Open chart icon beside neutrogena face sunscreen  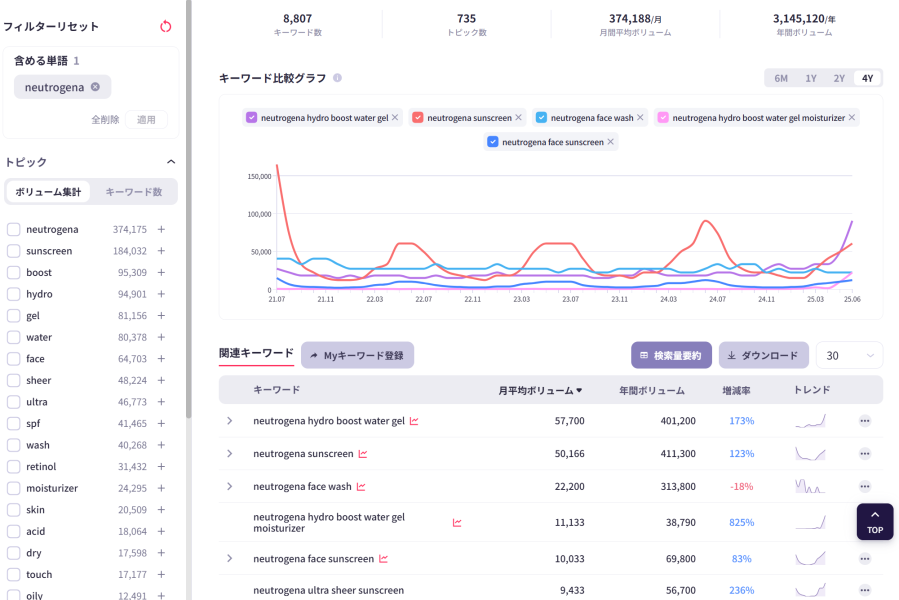point(384,559)
